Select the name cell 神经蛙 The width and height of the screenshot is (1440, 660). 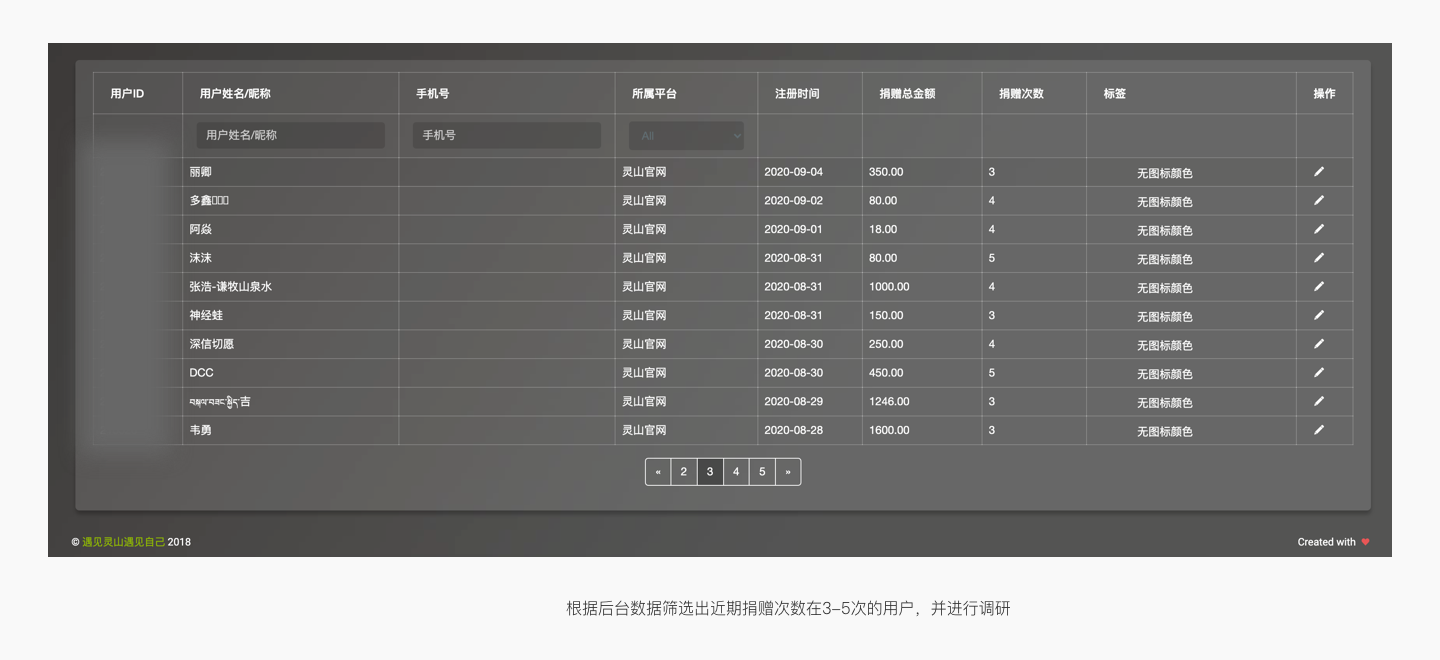tap(206, 315)
